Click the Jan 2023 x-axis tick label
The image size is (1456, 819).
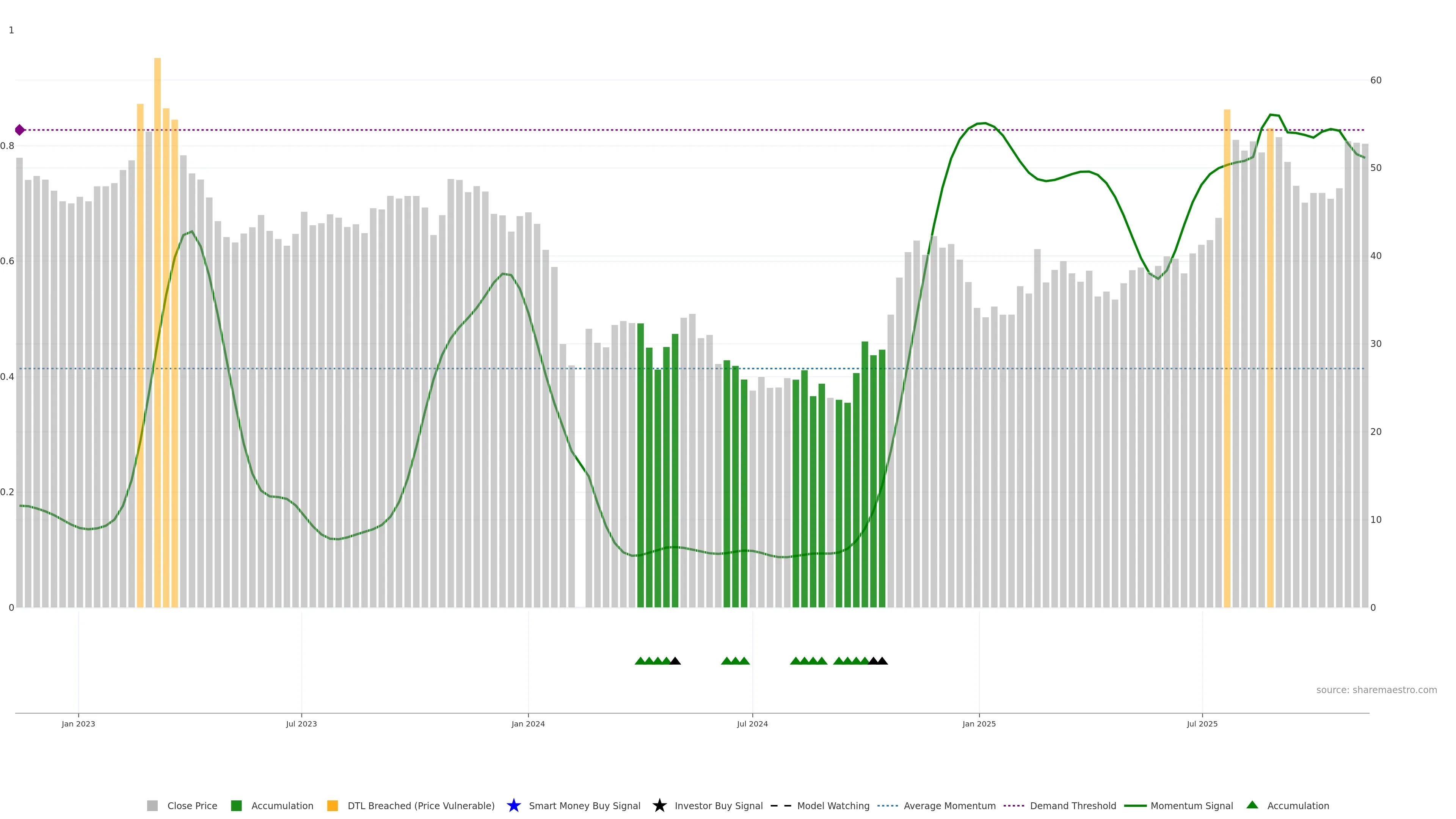(78, 723)
